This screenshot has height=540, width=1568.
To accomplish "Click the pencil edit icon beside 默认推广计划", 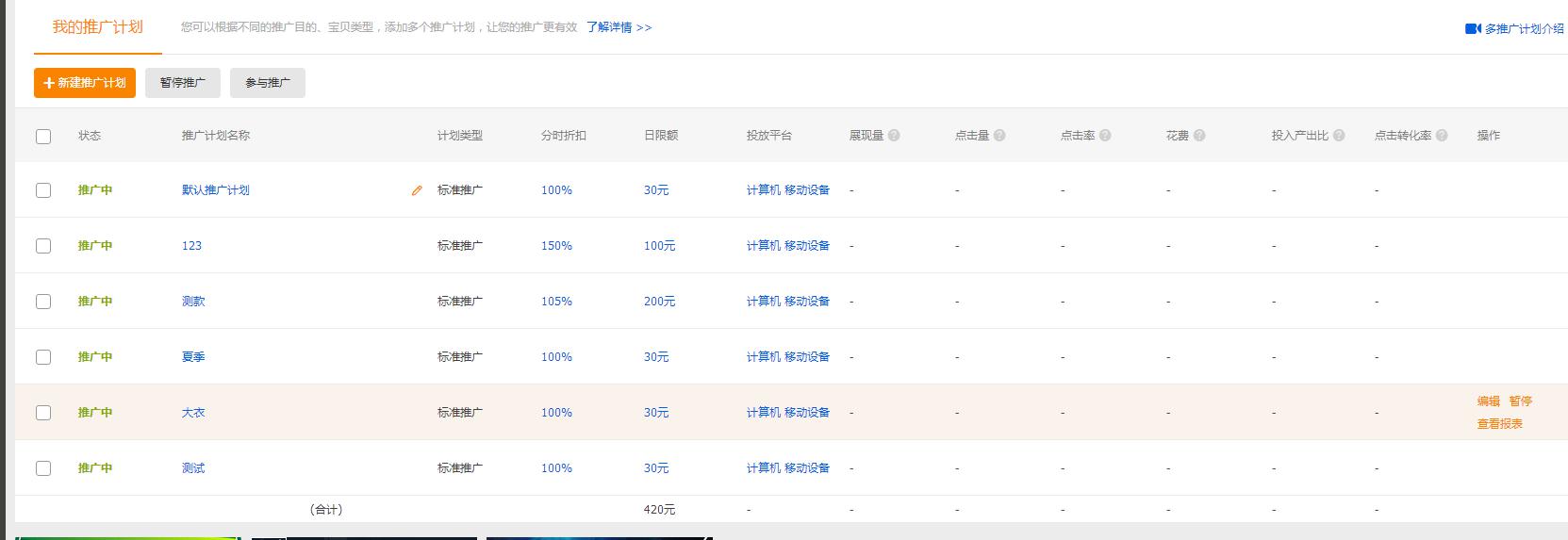I will point(417,190).
